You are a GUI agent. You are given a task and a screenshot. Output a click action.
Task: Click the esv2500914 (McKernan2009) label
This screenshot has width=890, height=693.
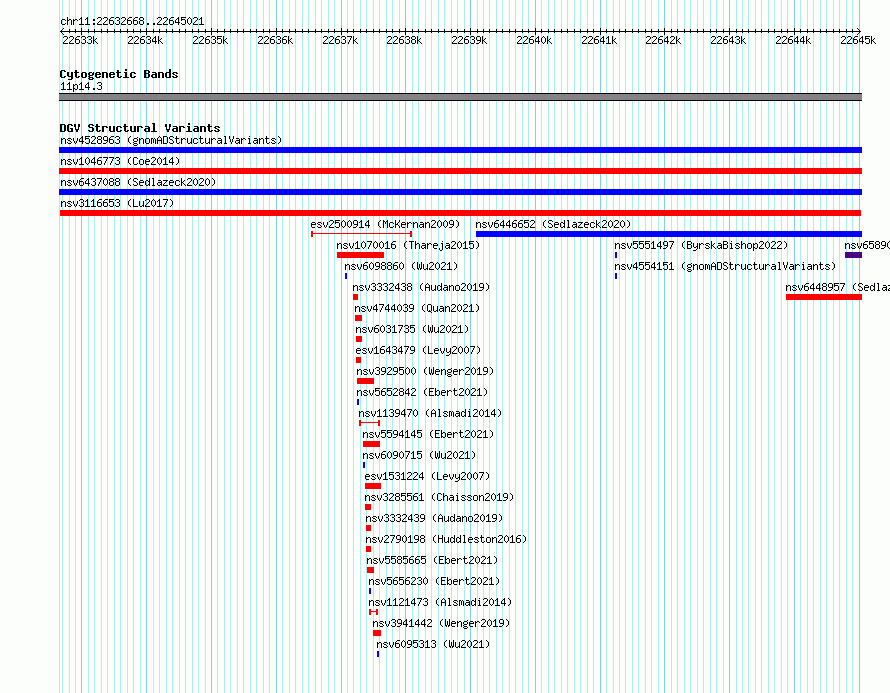point(385,224)
